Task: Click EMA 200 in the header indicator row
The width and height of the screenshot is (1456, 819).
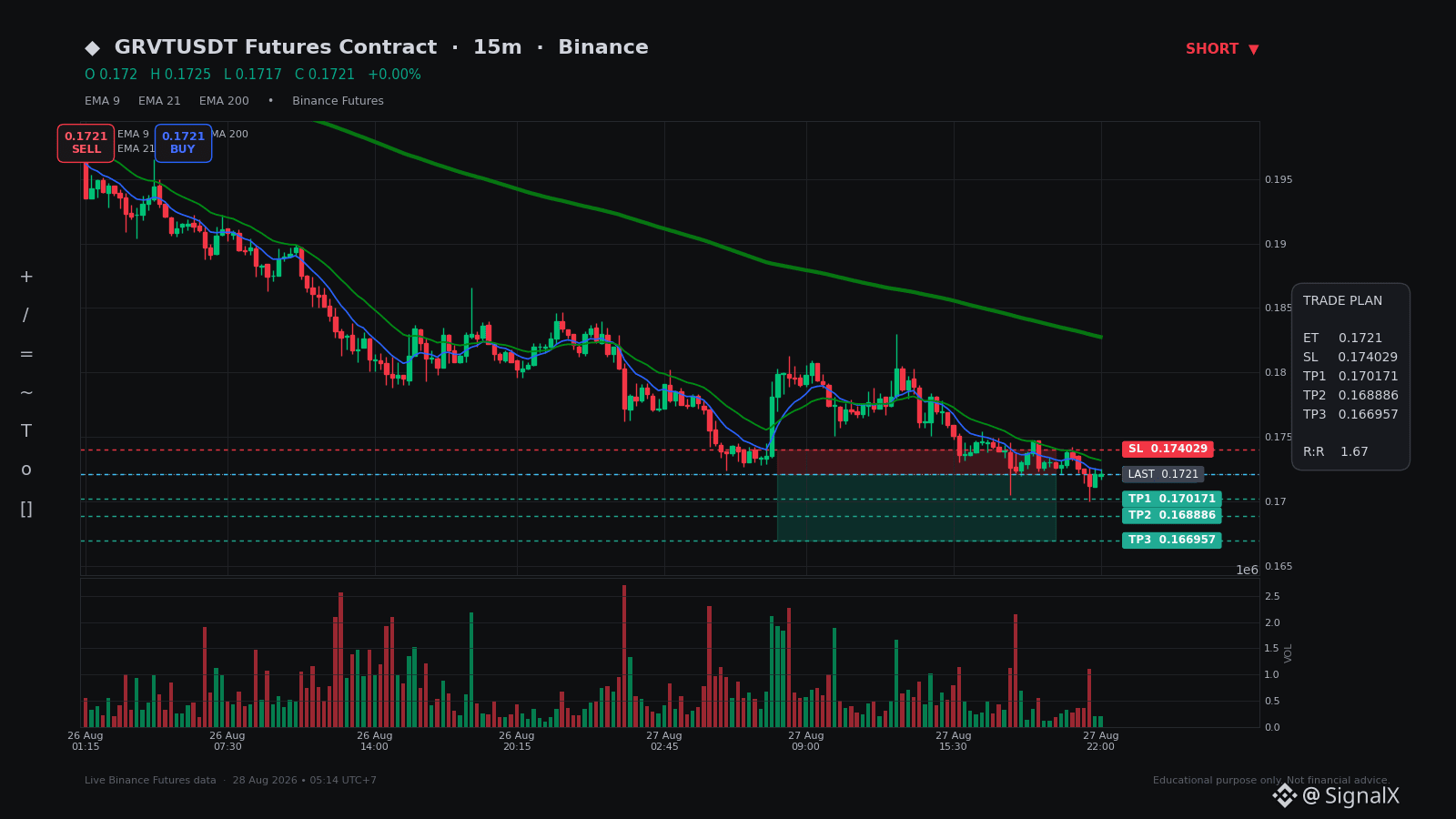Action: [x=224, y=101]
